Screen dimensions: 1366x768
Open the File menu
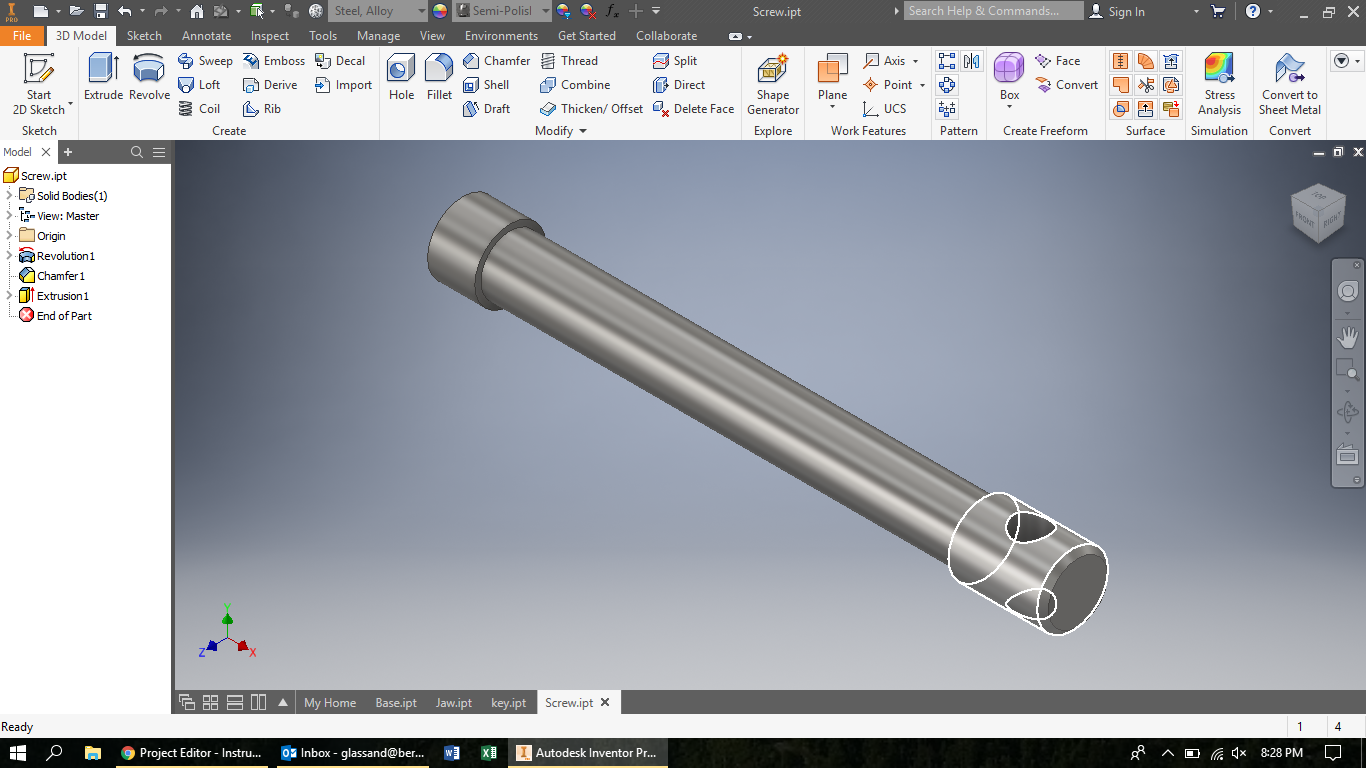[22, 35]
